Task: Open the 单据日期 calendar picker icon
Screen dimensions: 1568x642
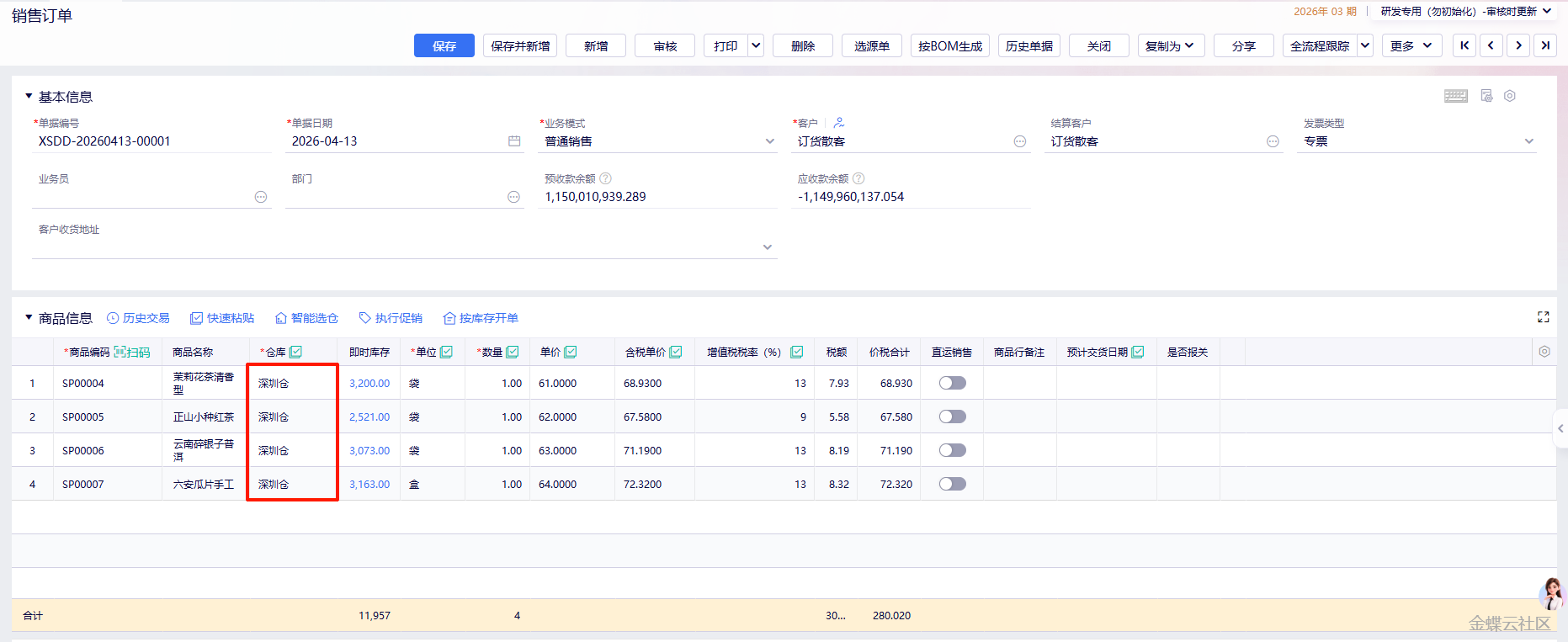Action: [514, 141]
